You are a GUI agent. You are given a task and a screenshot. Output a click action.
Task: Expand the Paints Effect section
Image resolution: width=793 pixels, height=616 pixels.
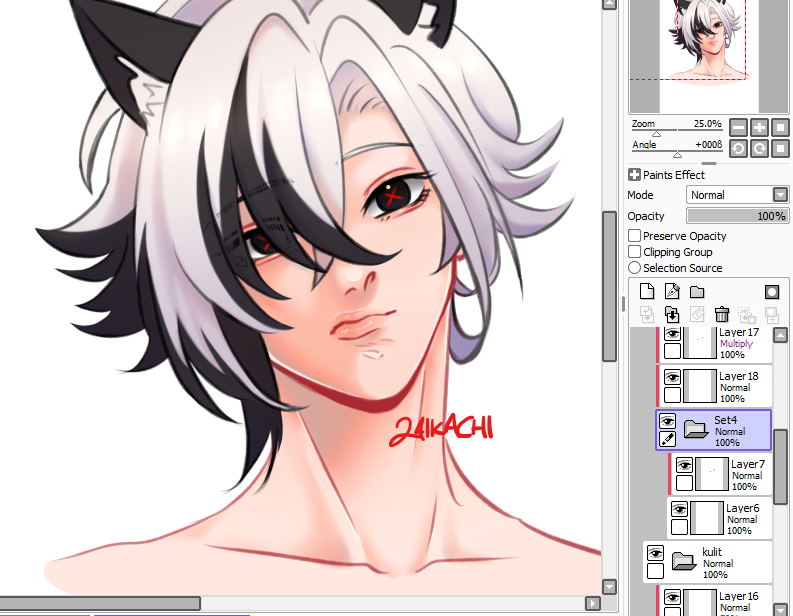[634, 175]
